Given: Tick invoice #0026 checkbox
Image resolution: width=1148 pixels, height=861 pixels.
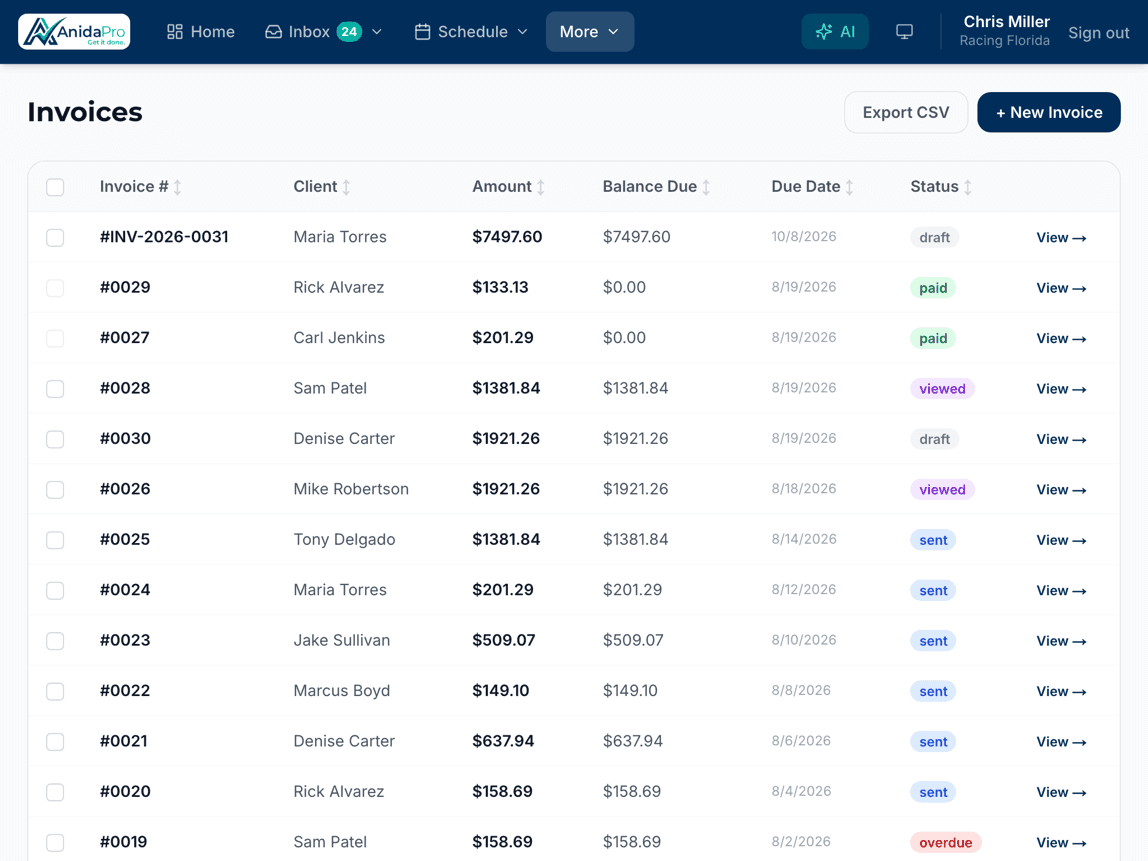Looking at the screenshot, I should [55, 490].
